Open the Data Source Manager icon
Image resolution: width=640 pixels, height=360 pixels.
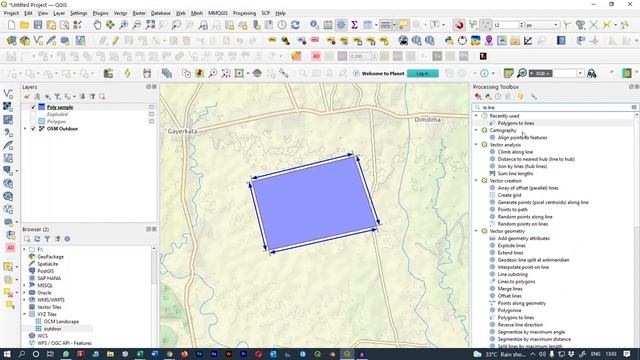pos(11,41)
